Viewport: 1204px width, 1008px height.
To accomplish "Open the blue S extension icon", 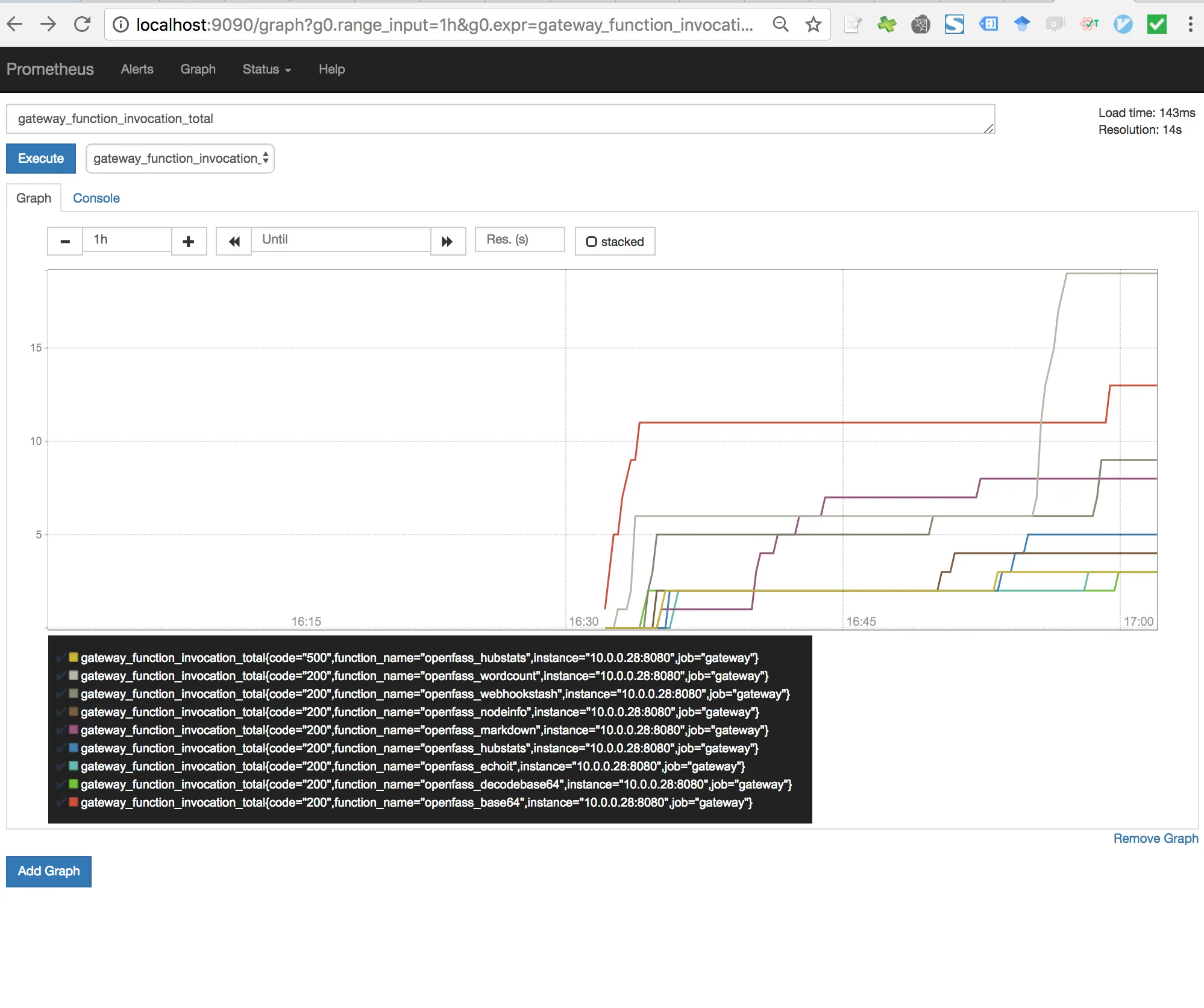I will tap(954, 24).
